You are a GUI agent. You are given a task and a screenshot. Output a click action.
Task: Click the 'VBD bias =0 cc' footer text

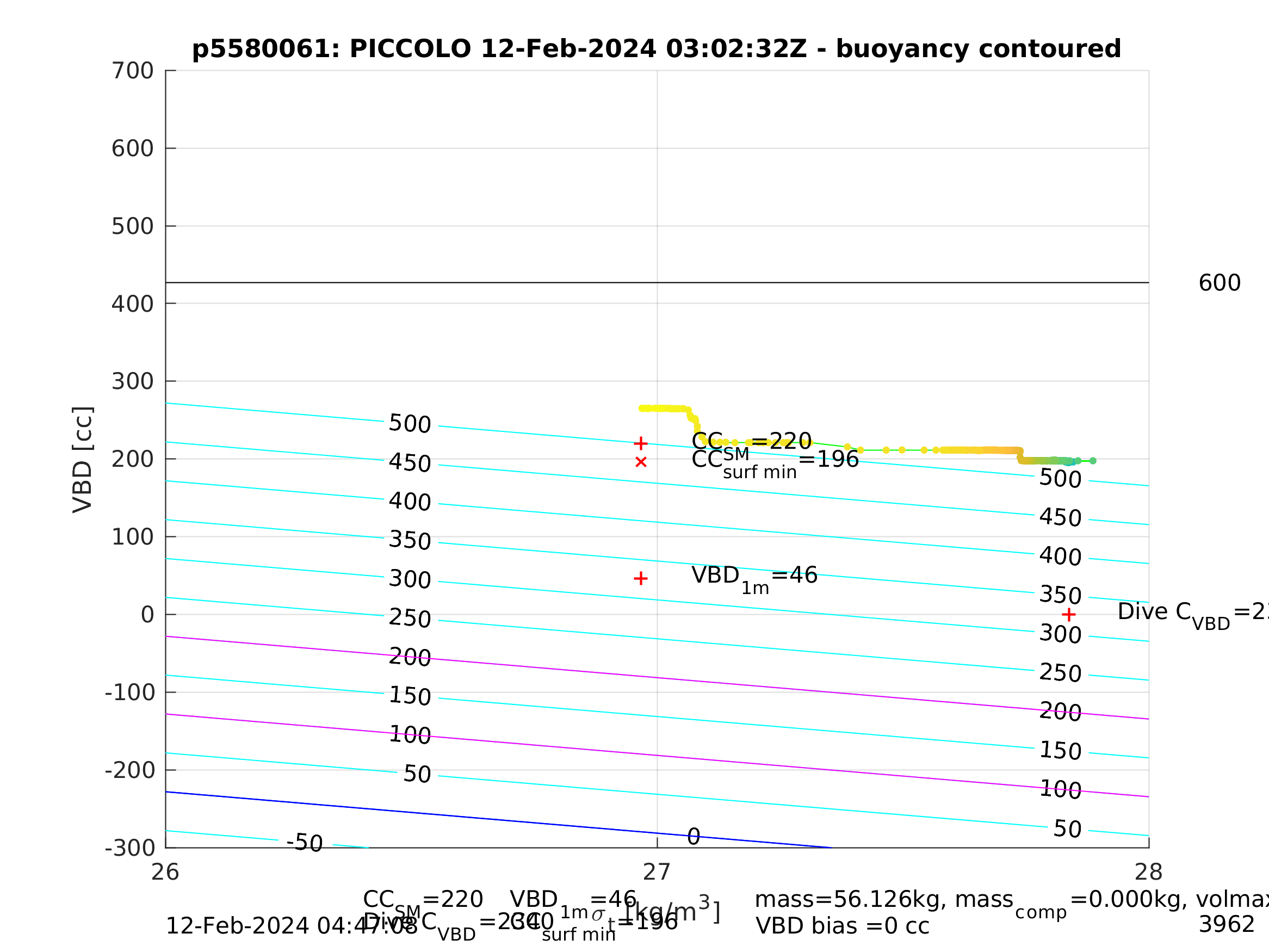(842, 925)
